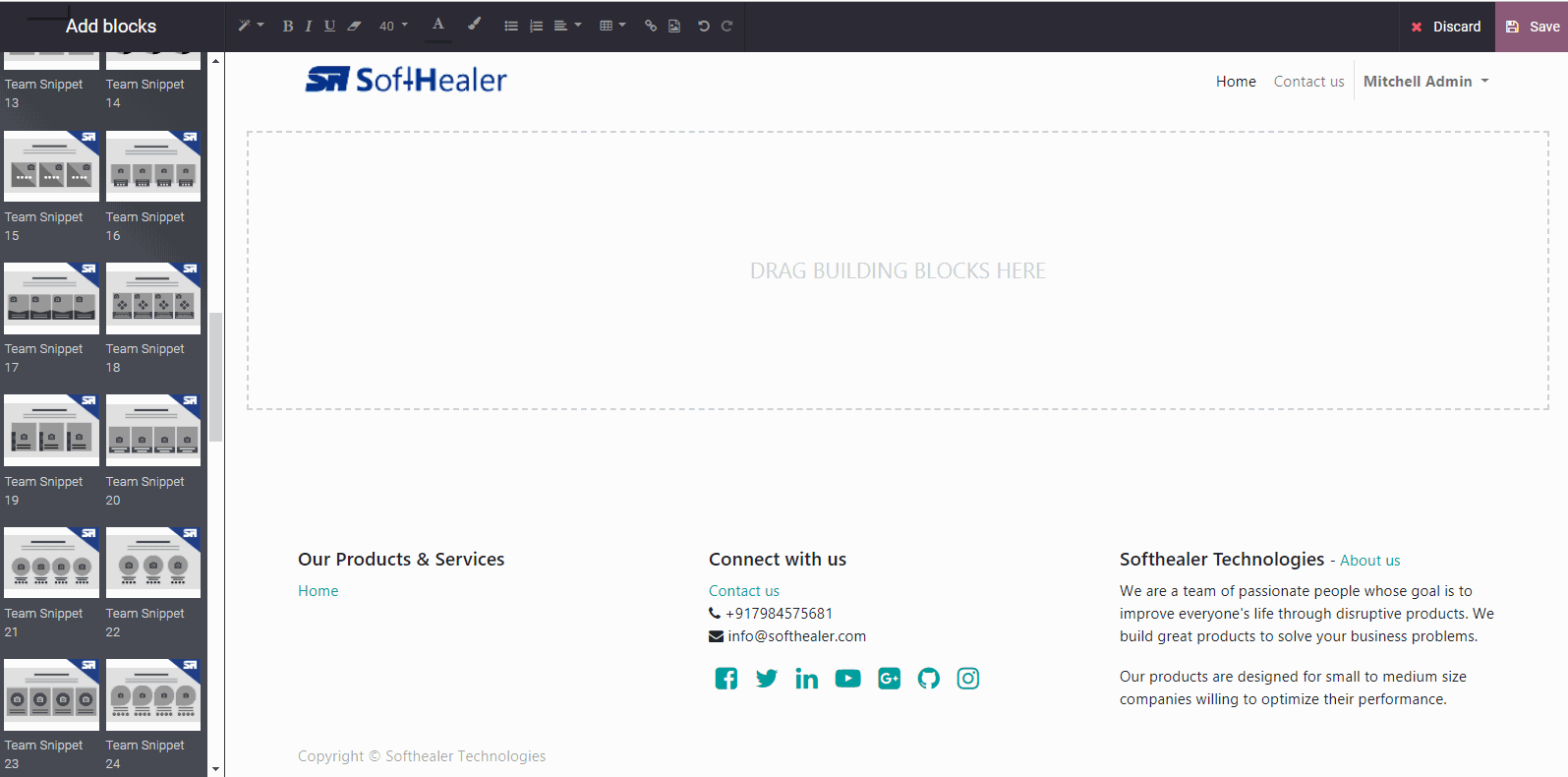
Task: Click the SoftHealer logo
Action: coord(406,80)
